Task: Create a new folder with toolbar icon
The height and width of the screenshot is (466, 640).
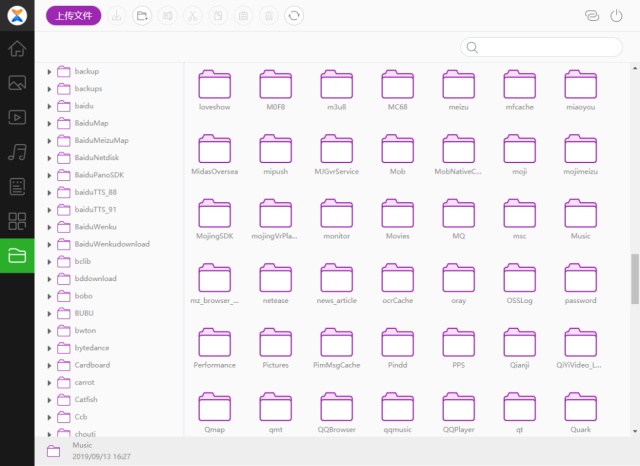Action: point(142,16)
